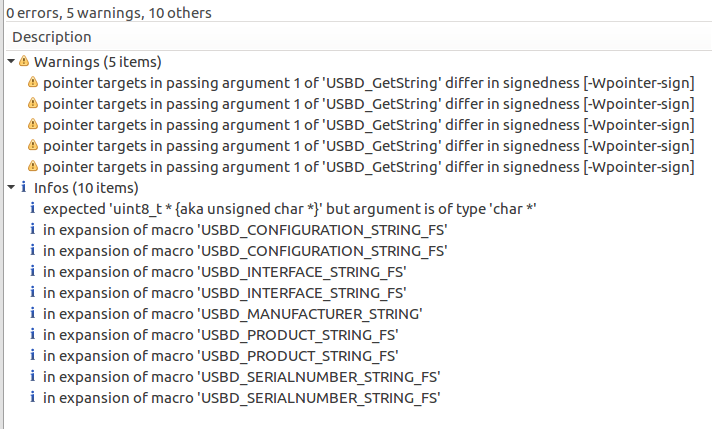This screenshot has height=429, width=712.
Task: Collapse the Warnings group arrow
Action: coord(10,62)
